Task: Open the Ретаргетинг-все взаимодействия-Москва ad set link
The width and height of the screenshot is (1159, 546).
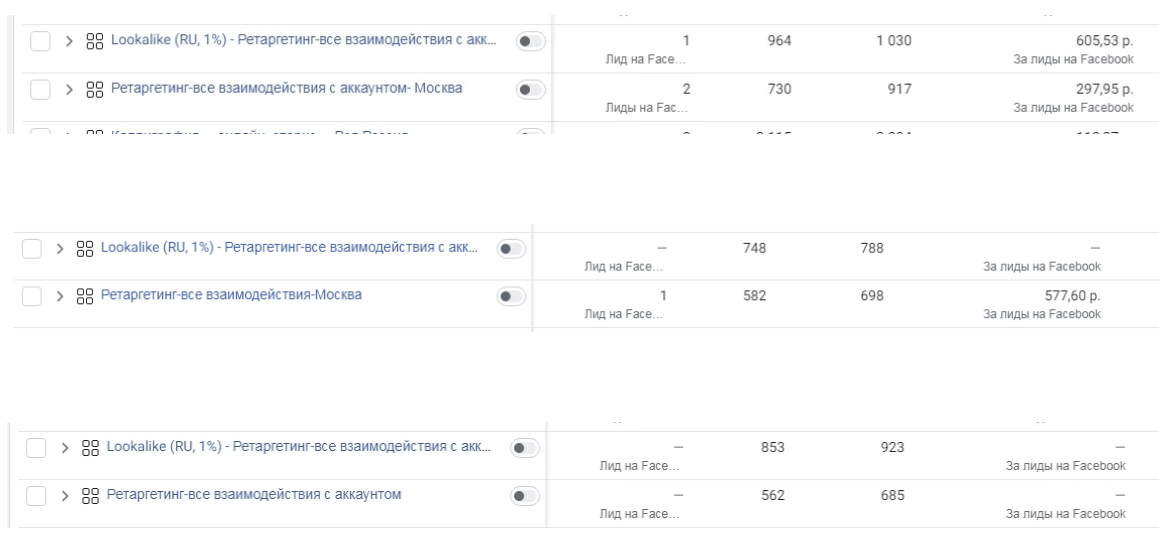Action: (219, 296)
